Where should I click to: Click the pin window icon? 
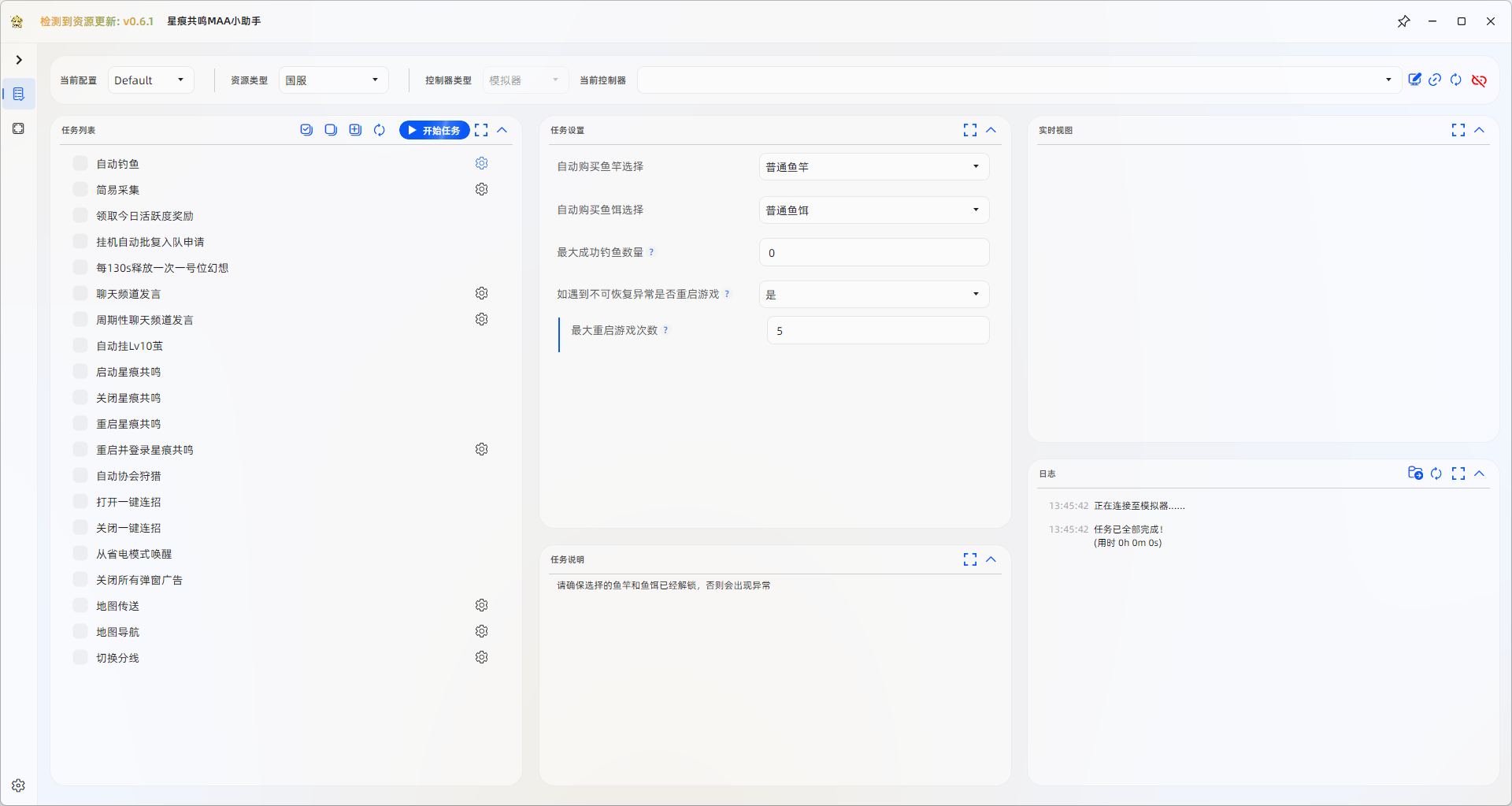(x=1403, y=21)
